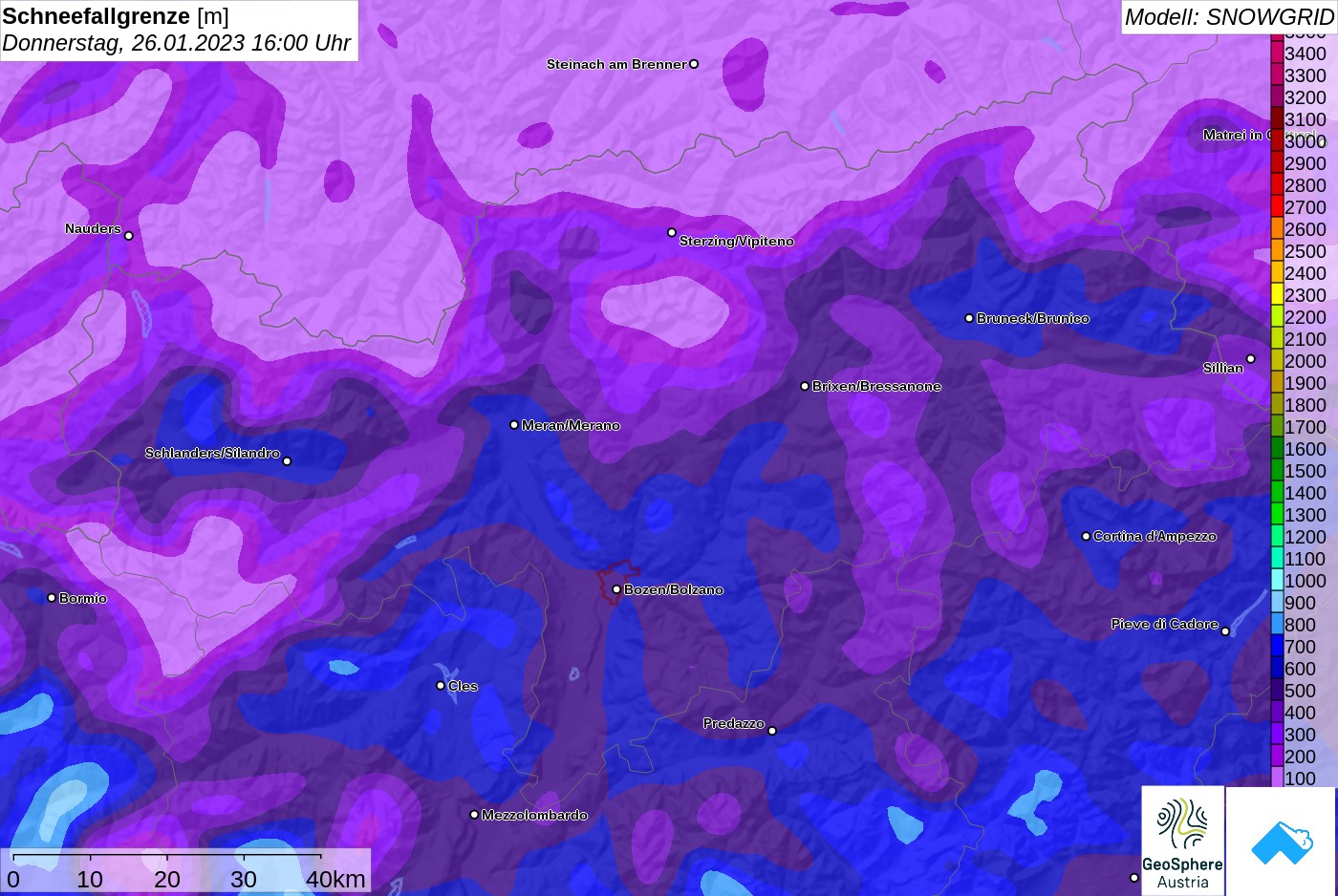Click the '40km' scale bar label
This screenshot has width=1338, height=896.
point(335,879)
